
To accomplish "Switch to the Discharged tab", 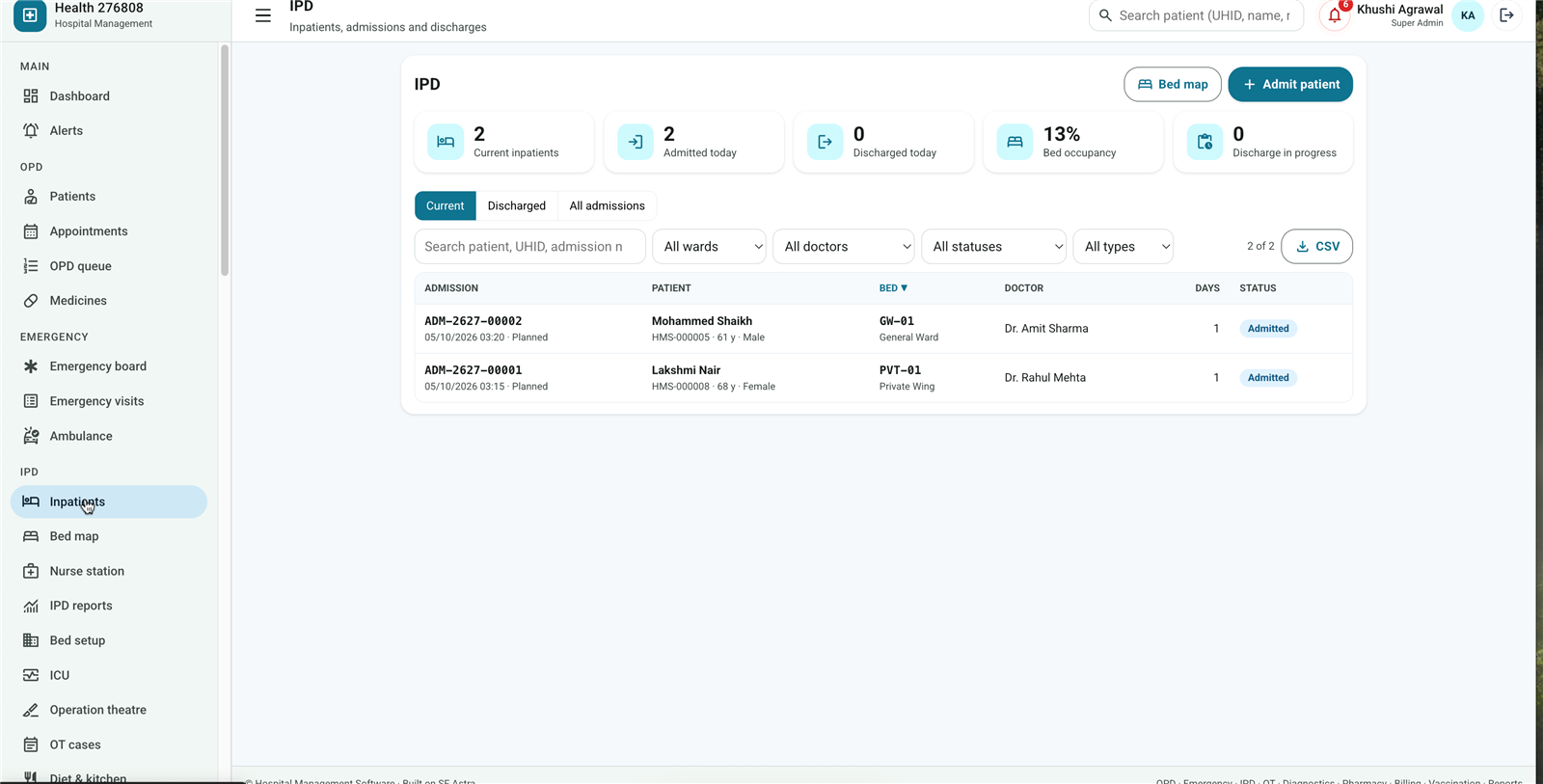I will [x=517, y=205].
